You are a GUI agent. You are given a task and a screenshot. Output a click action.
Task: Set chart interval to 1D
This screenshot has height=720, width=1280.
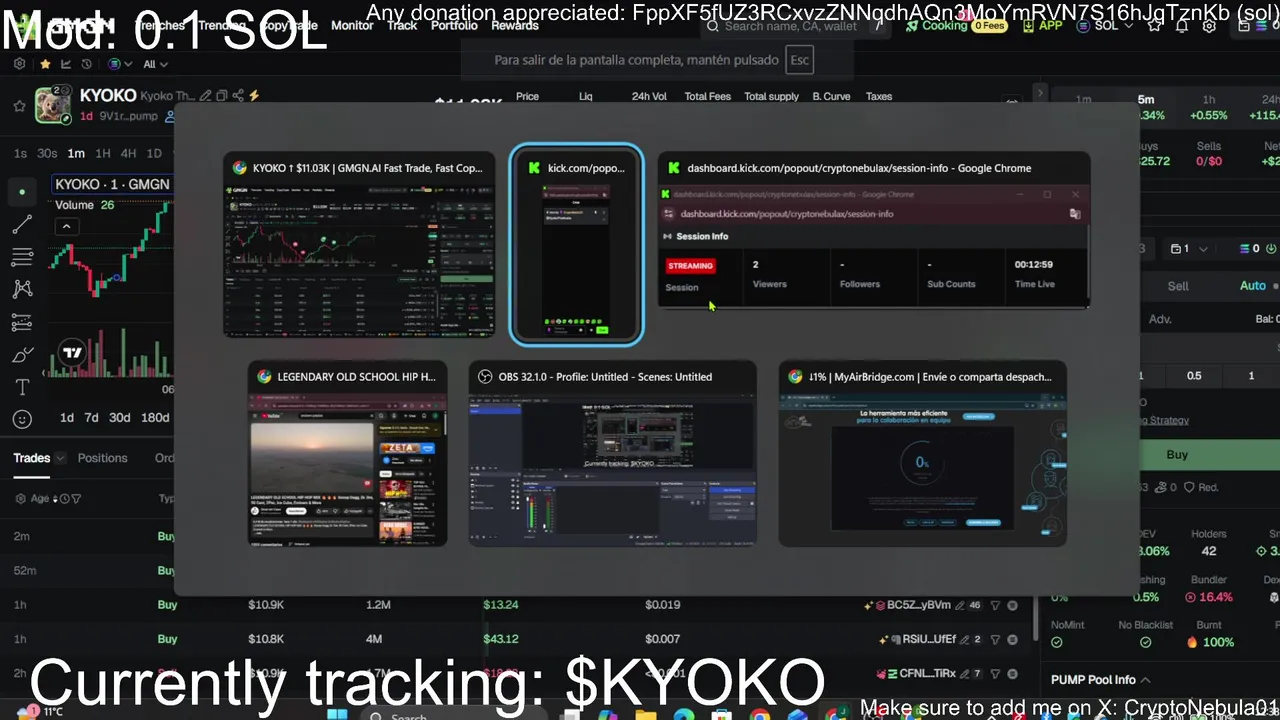coord(154,153)
